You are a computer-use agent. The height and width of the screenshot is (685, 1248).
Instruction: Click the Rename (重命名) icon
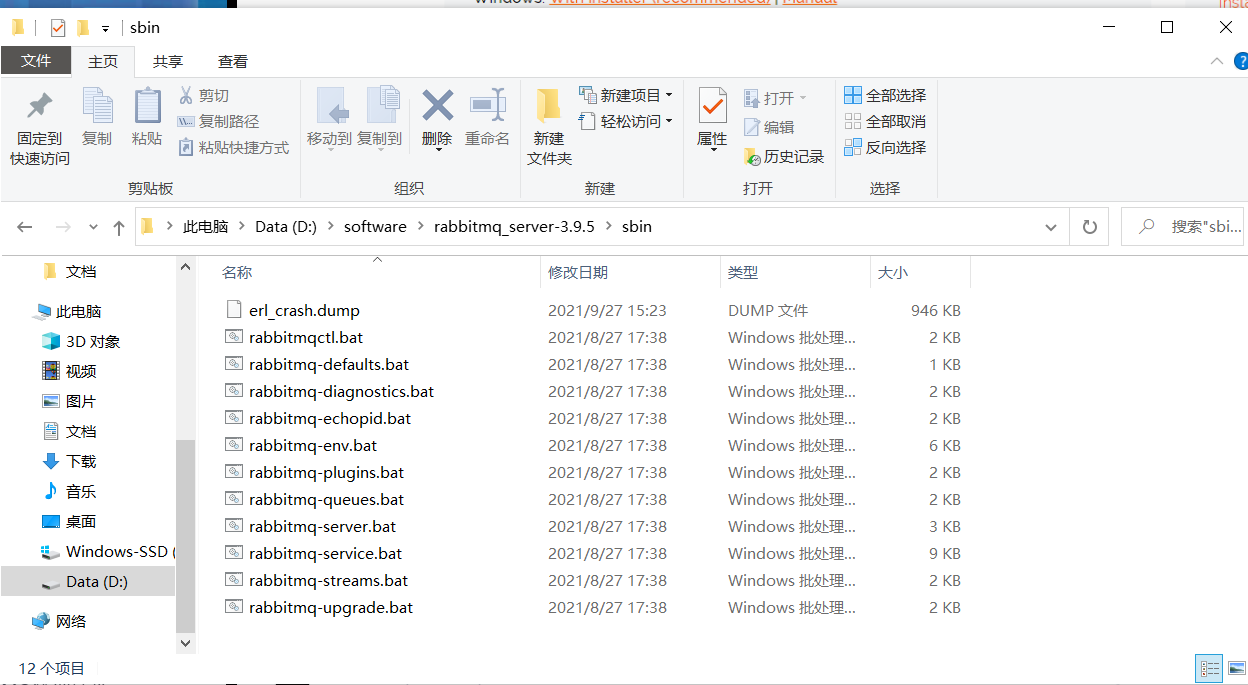487,104
